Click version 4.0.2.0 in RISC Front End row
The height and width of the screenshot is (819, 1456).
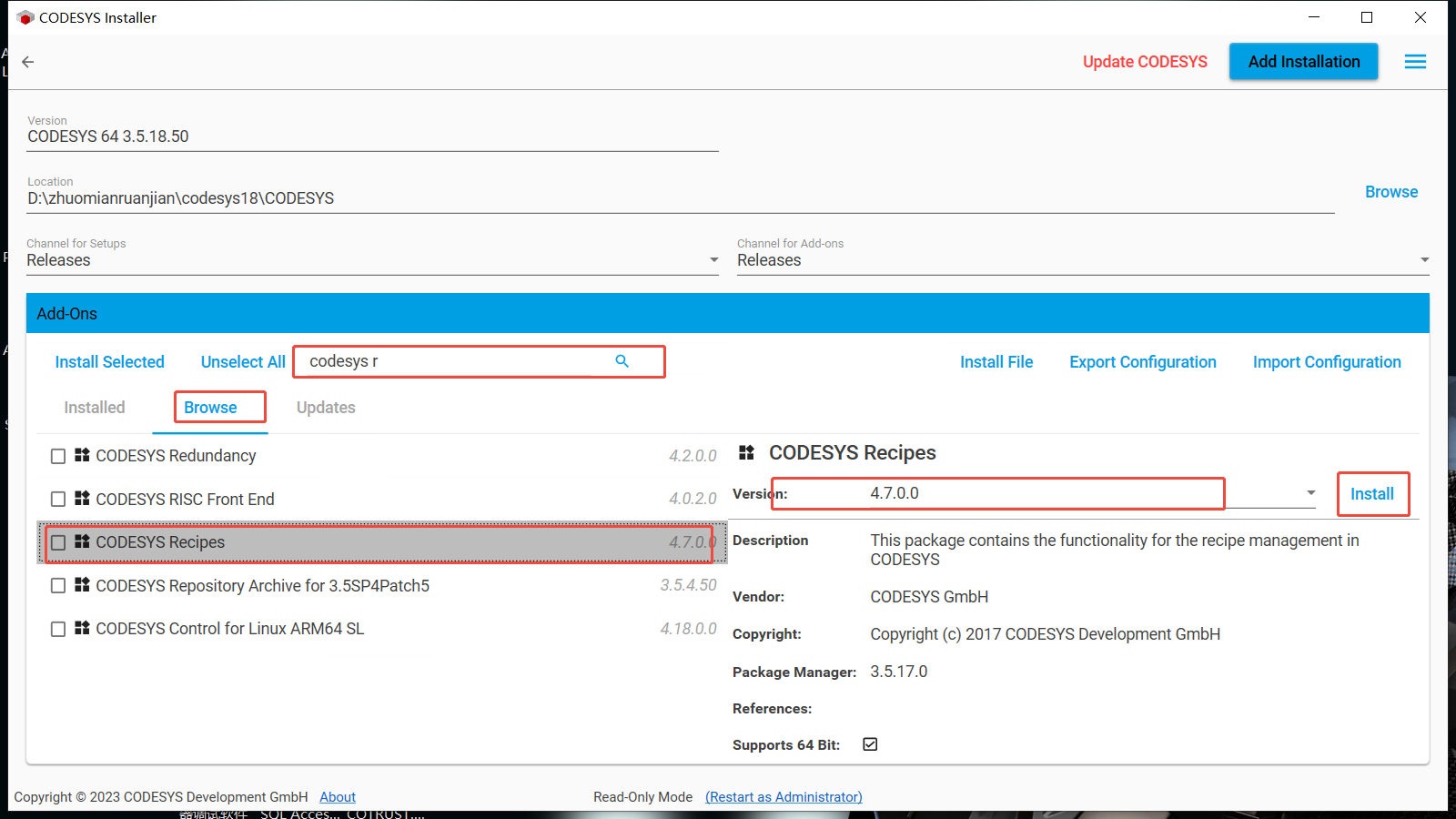[x=693, y=499]
